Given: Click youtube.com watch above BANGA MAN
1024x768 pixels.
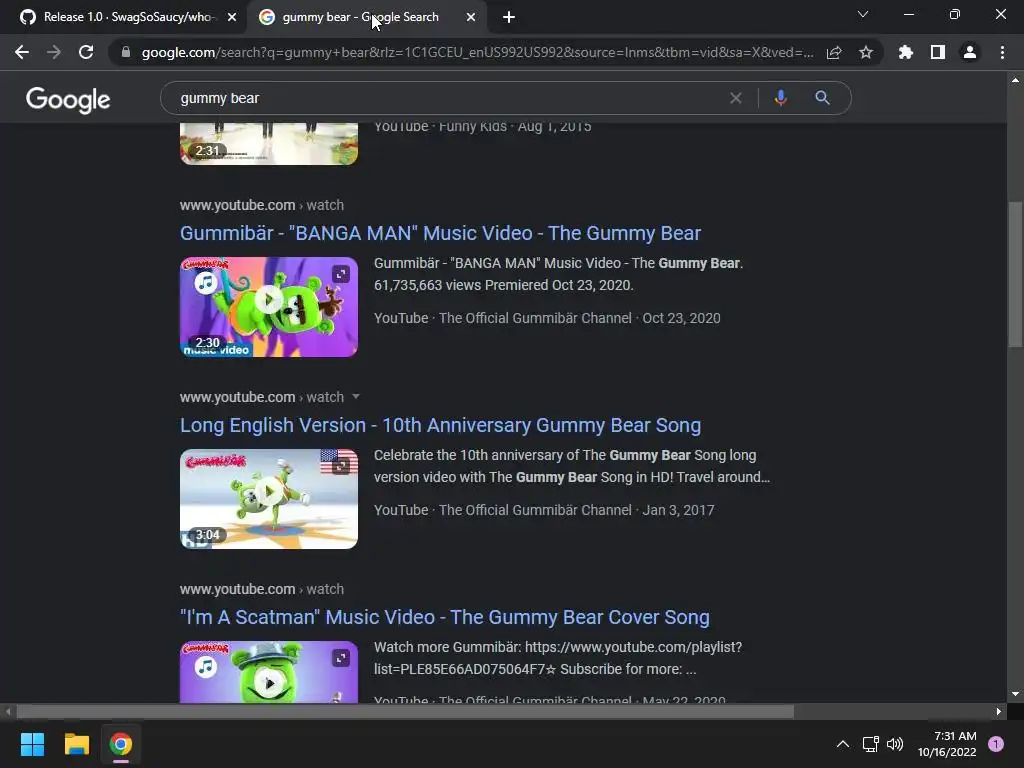Looking at the screenshot, I should click(x=261, y=205).
